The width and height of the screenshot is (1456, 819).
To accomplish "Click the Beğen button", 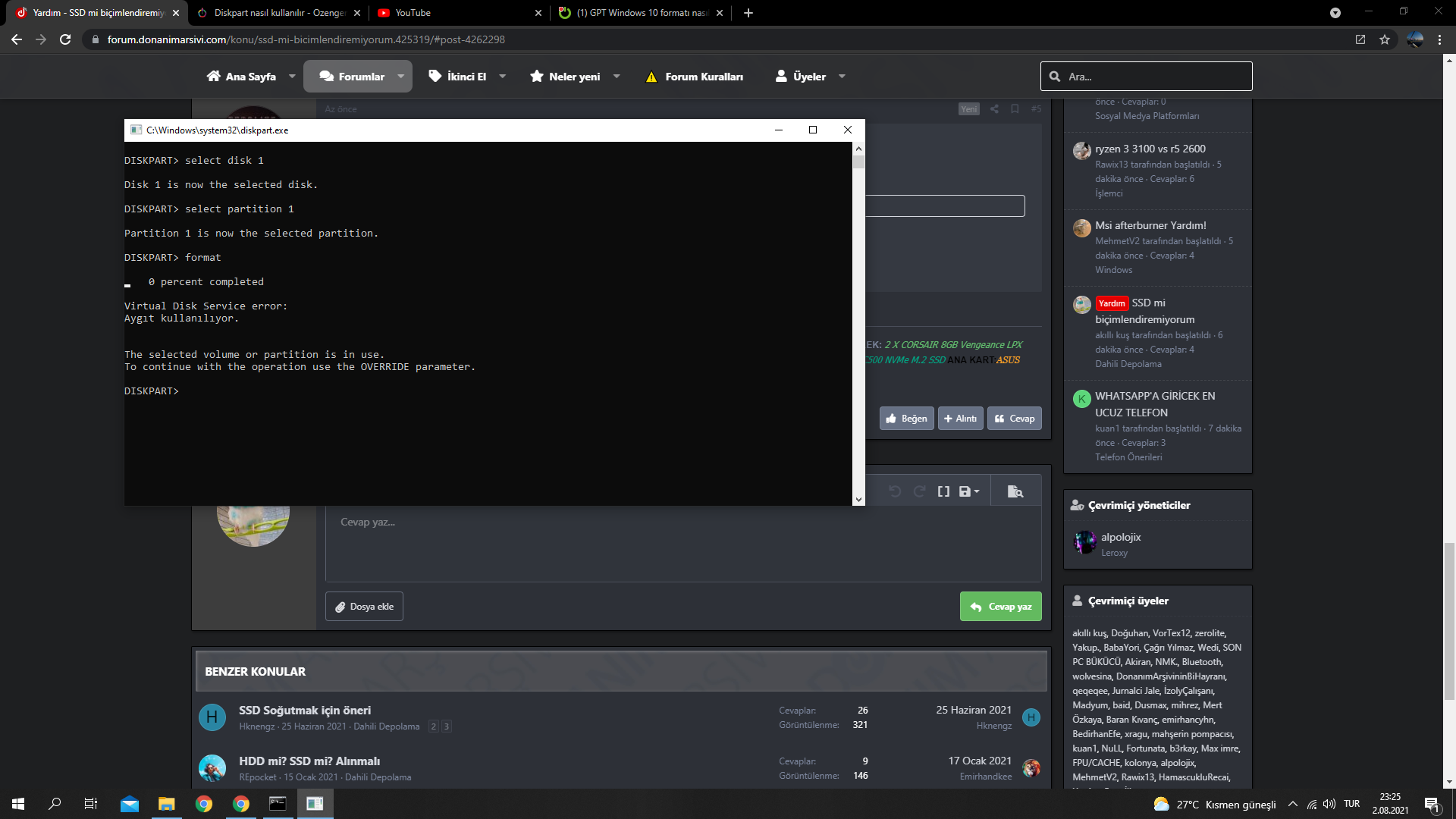I will click(x=906, y=419).
